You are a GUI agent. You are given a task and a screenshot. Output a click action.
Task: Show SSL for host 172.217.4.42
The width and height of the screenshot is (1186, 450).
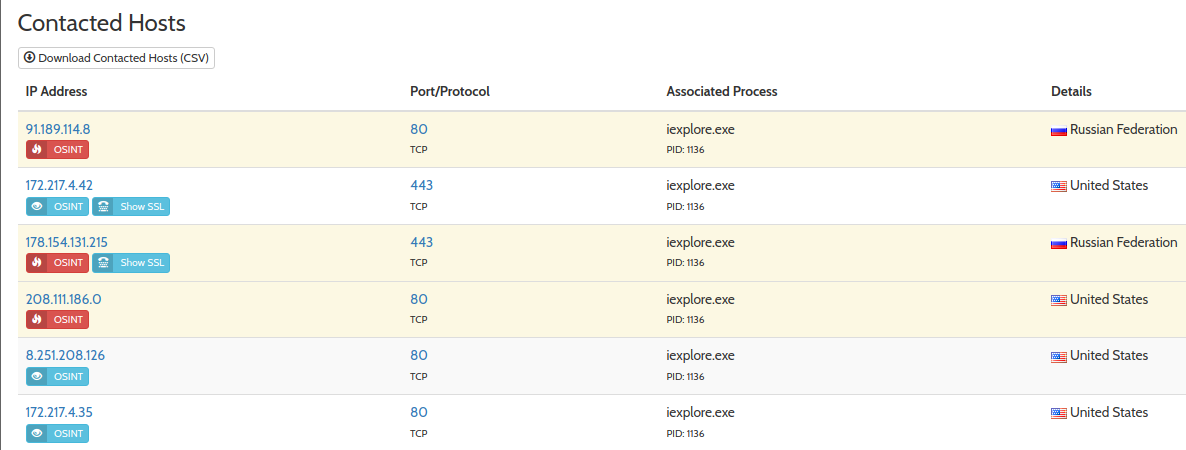point(131,207)
